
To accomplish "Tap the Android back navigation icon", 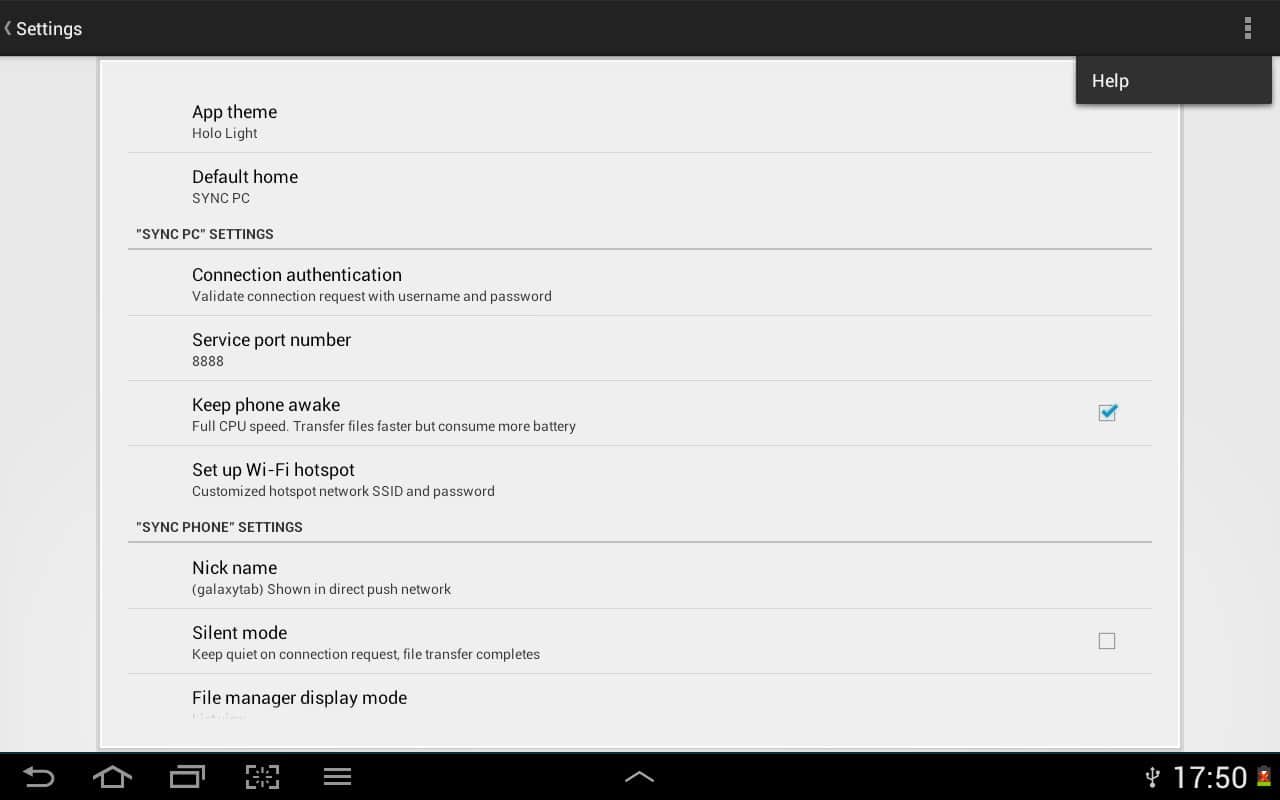I will point(39,777).
